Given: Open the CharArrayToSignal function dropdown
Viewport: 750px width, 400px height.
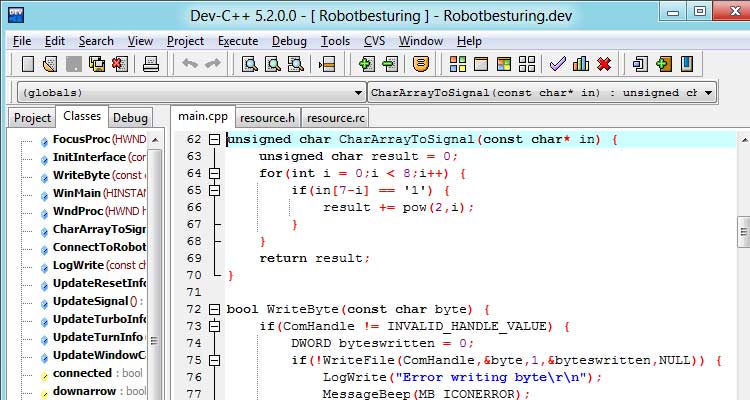Looking at the screenshot, I should click(542, 92).
